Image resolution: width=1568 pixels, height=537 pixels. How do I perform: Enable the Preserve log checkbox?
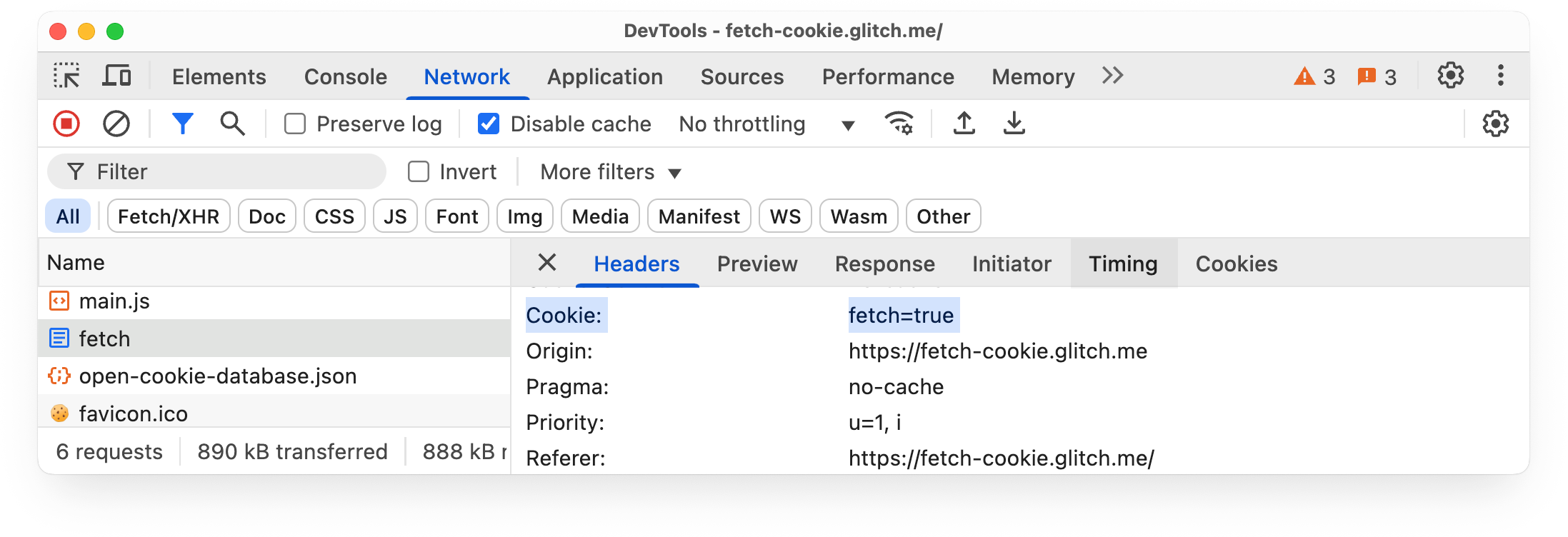pos(295,124)
